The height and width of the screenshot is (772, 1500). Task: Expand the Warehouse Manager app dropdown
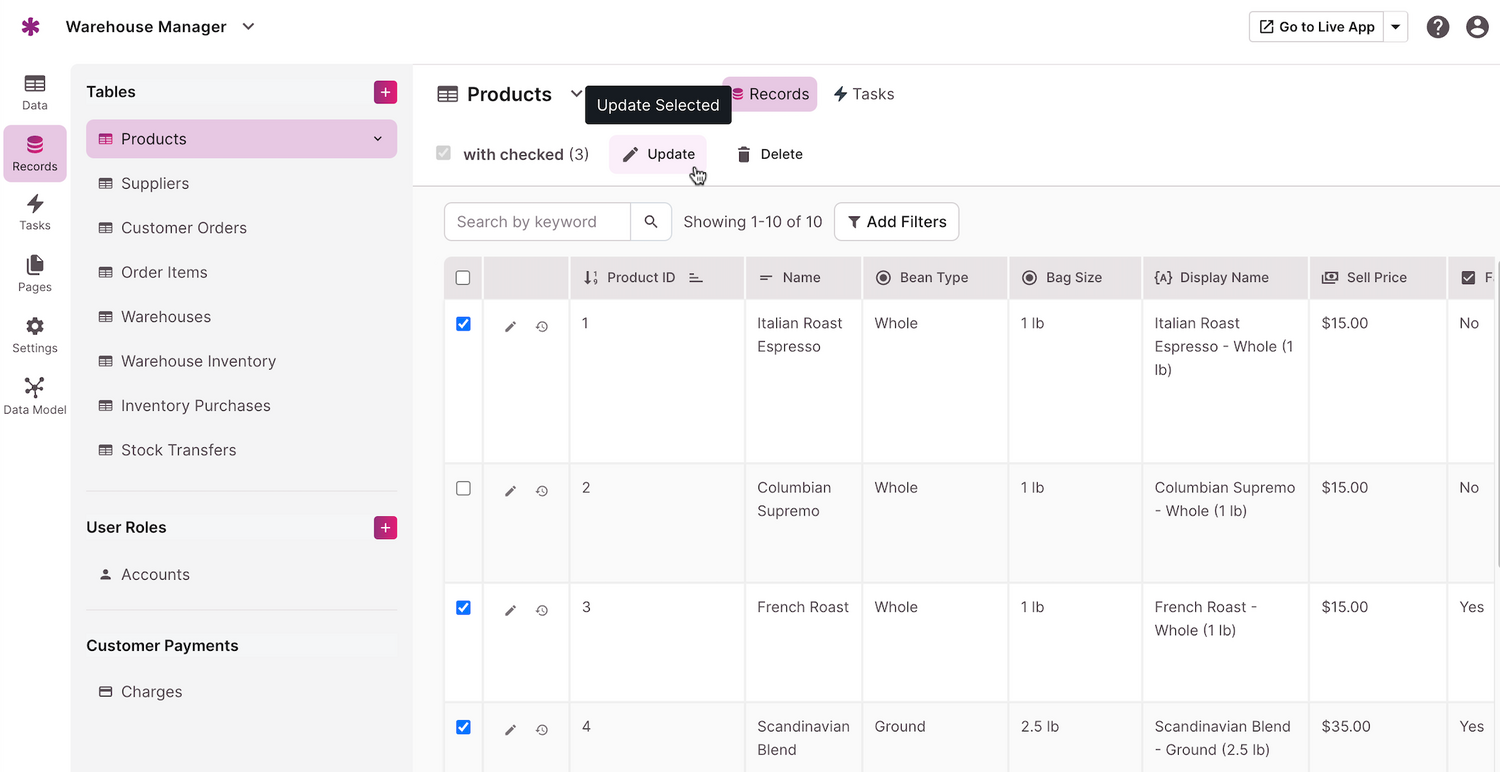[249, 27]
